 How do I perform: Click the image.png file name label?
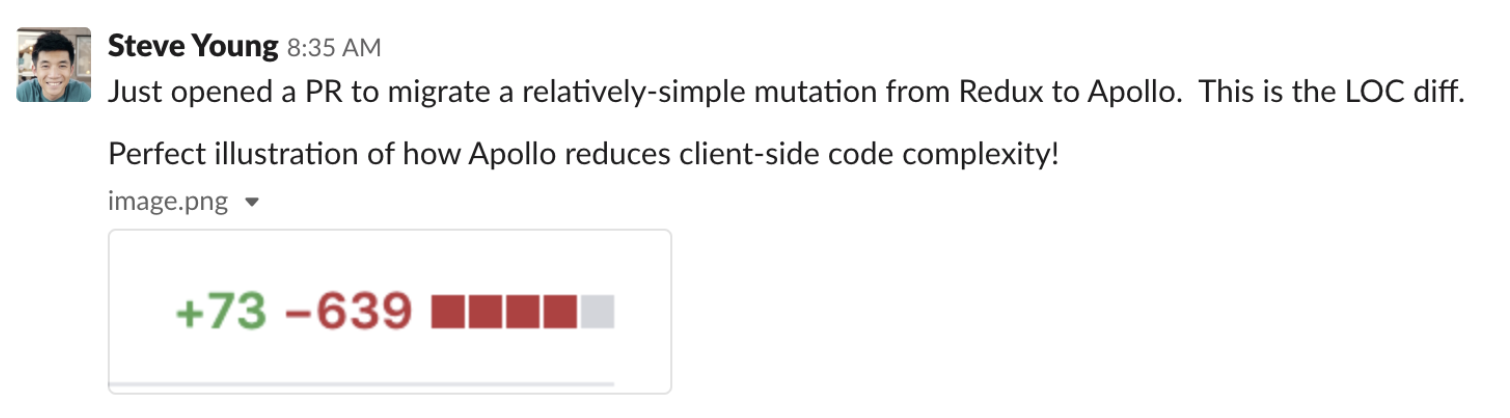tap(168, 202)
